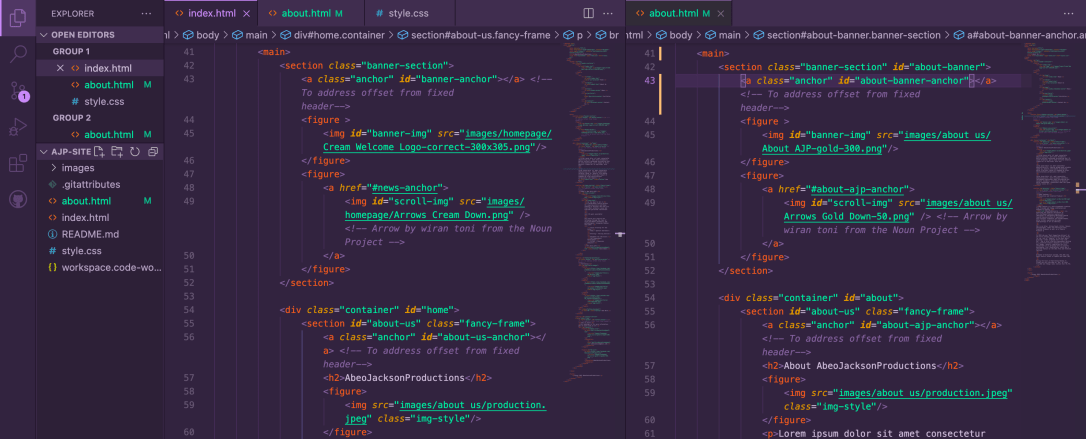This screenshot has height=439, width=1086.
Task: Open the Search view in activity bar
Action: (18, 54)
